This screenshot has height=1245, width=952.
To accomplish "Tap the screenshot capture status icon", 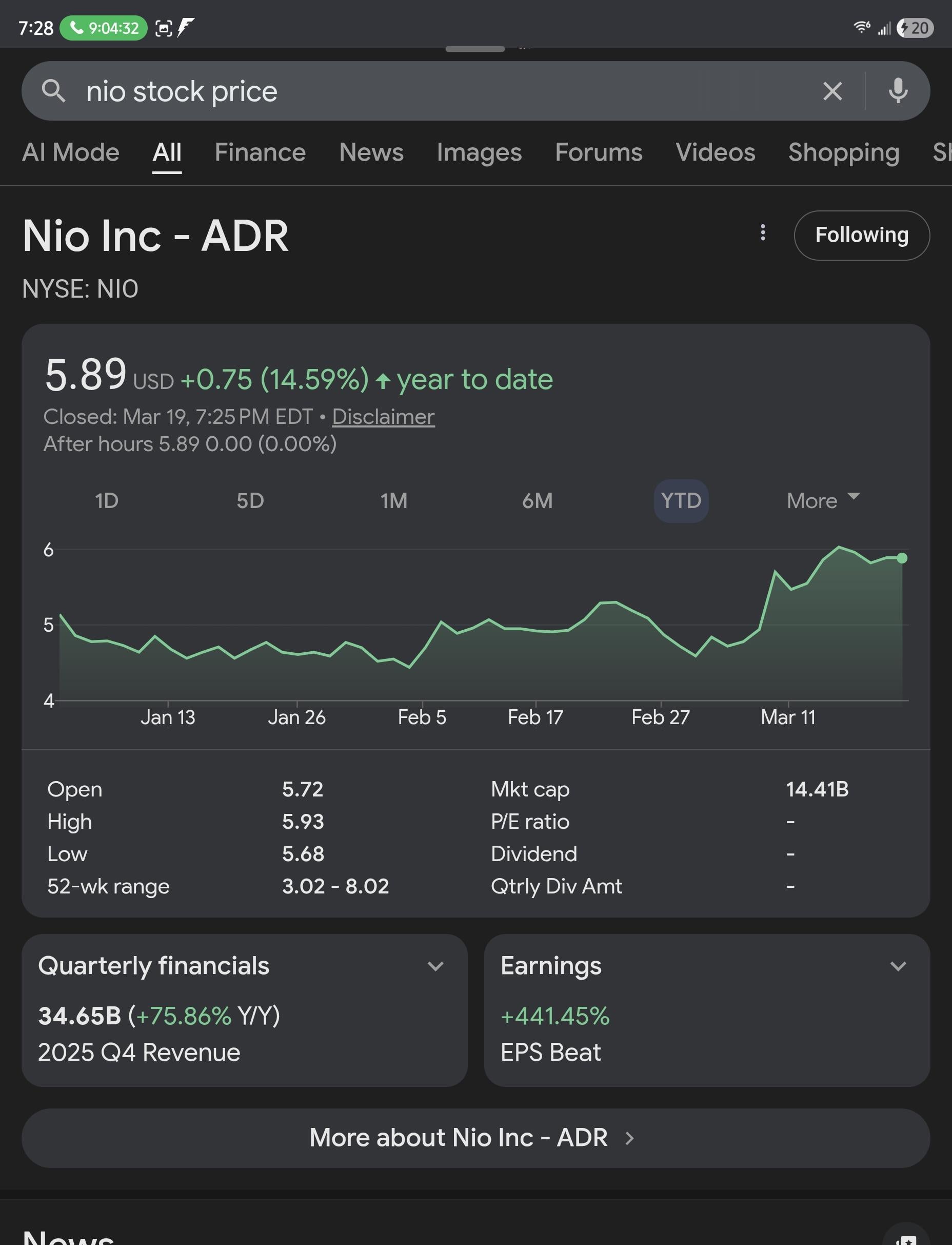I will (x=163, y=28).
